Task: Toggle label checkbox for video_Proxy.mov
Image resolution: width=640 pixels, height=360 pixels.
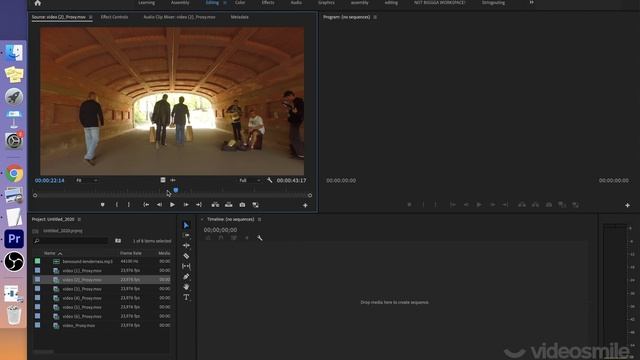Action: [x=38, y=325]
